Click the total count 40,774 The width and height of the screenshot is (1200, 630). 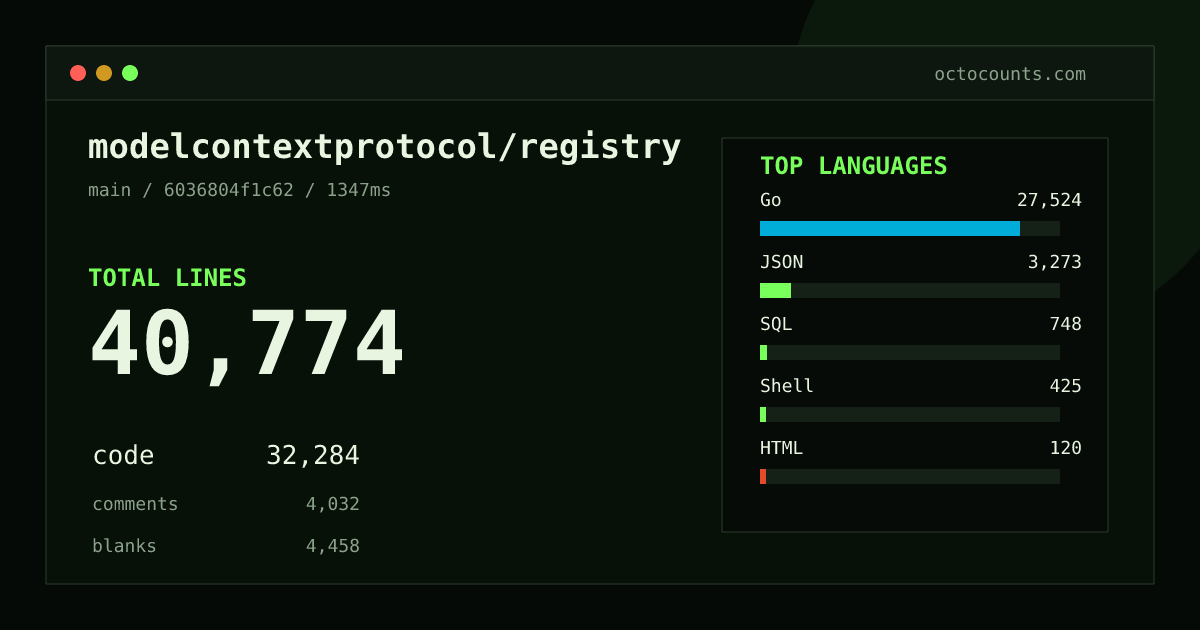point(247,345)
